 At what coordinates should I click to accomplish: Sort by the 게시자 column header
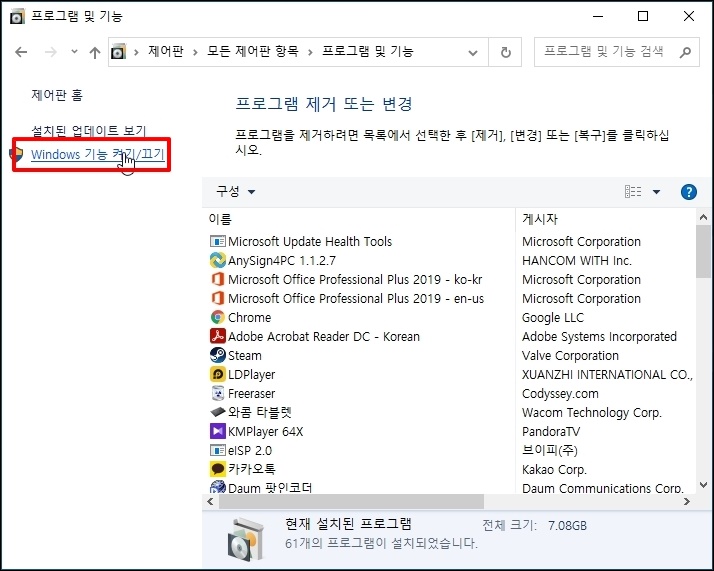click(x=540, y=219)
